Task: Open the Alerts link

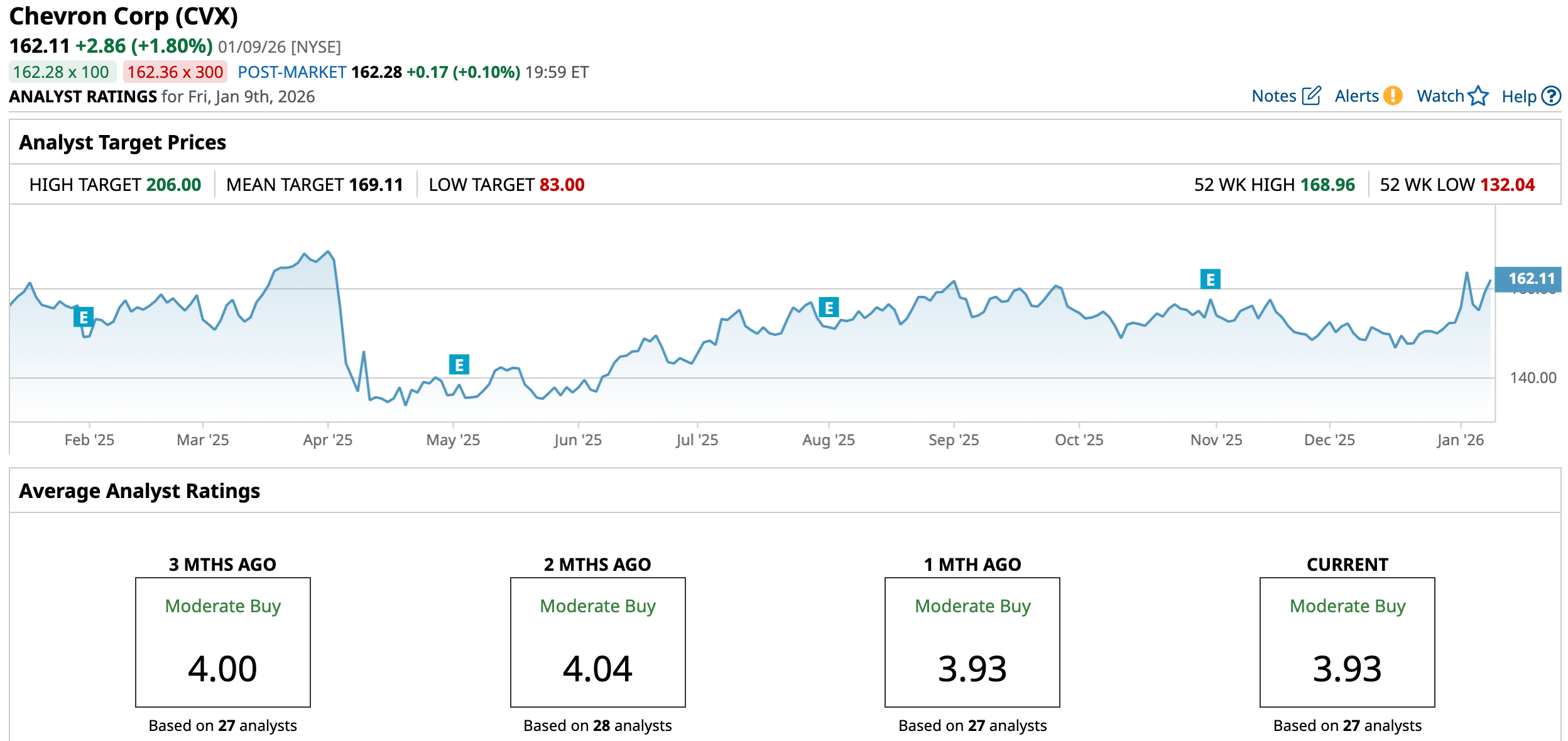Action: pyautogui.click(x=1356, y=96)
